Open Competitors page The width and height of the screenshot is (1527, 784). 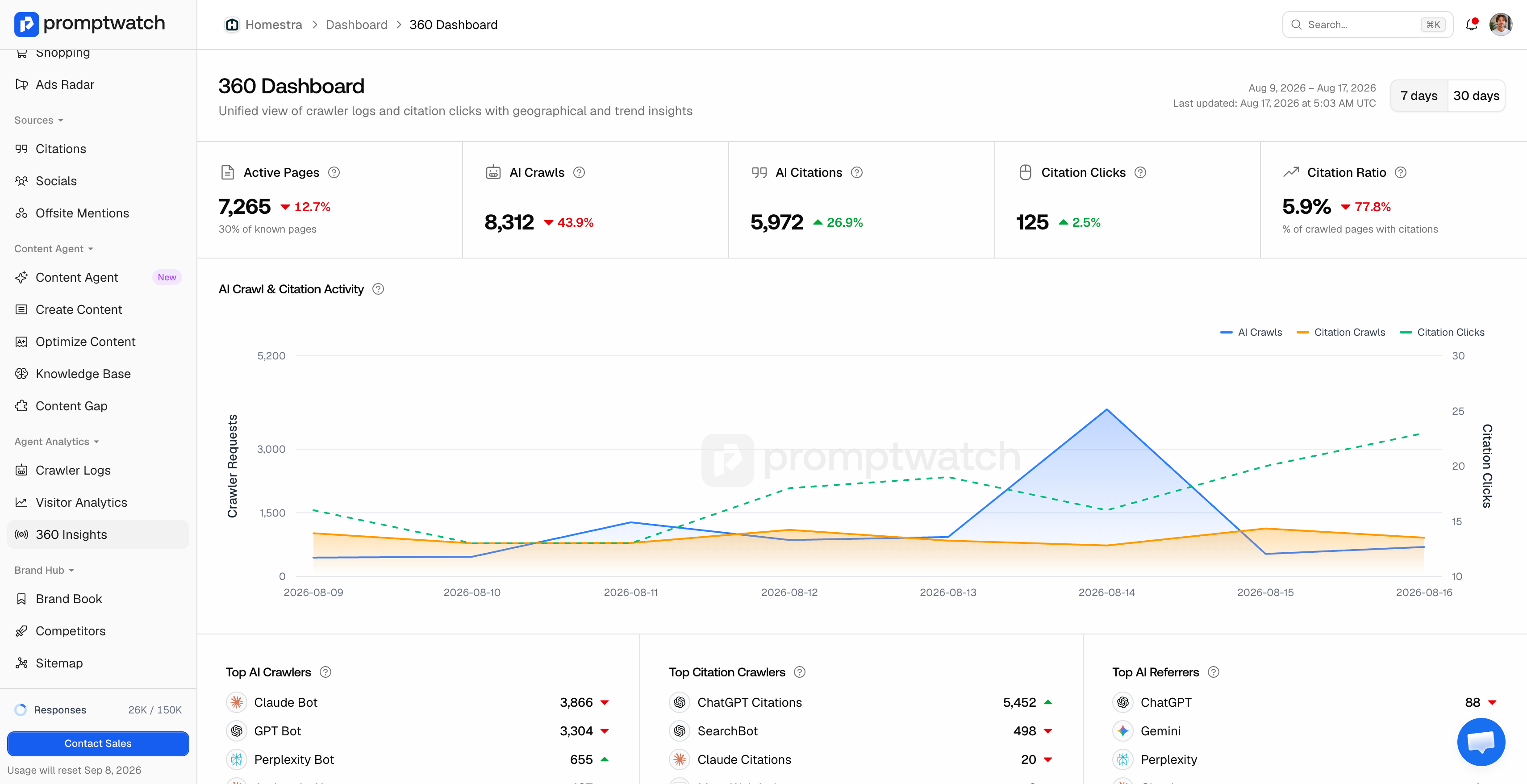pos(98,631)
